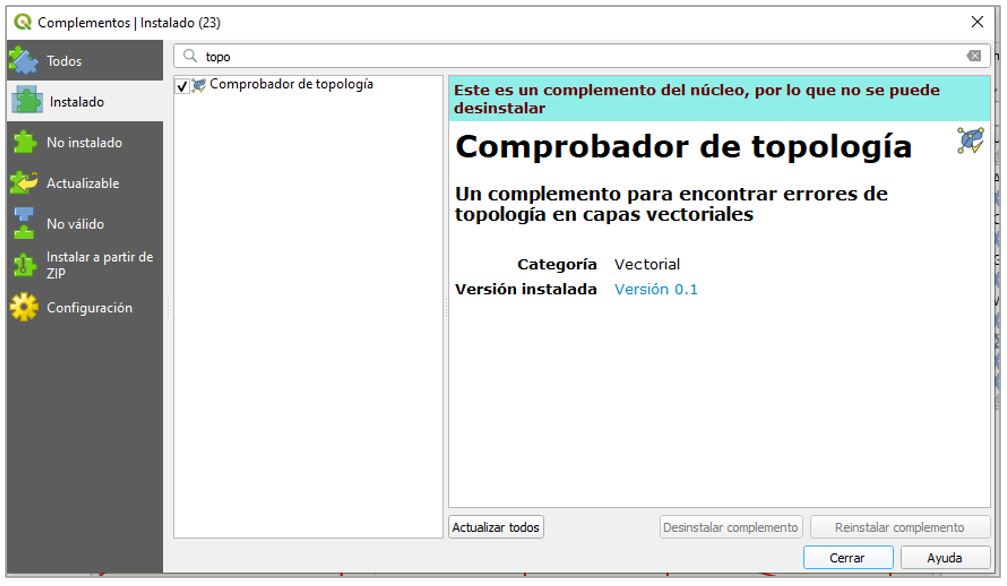Viewport: 1007px width, 586px height.
Task: Open the Todos tab
Action: [x=85, y=60]
